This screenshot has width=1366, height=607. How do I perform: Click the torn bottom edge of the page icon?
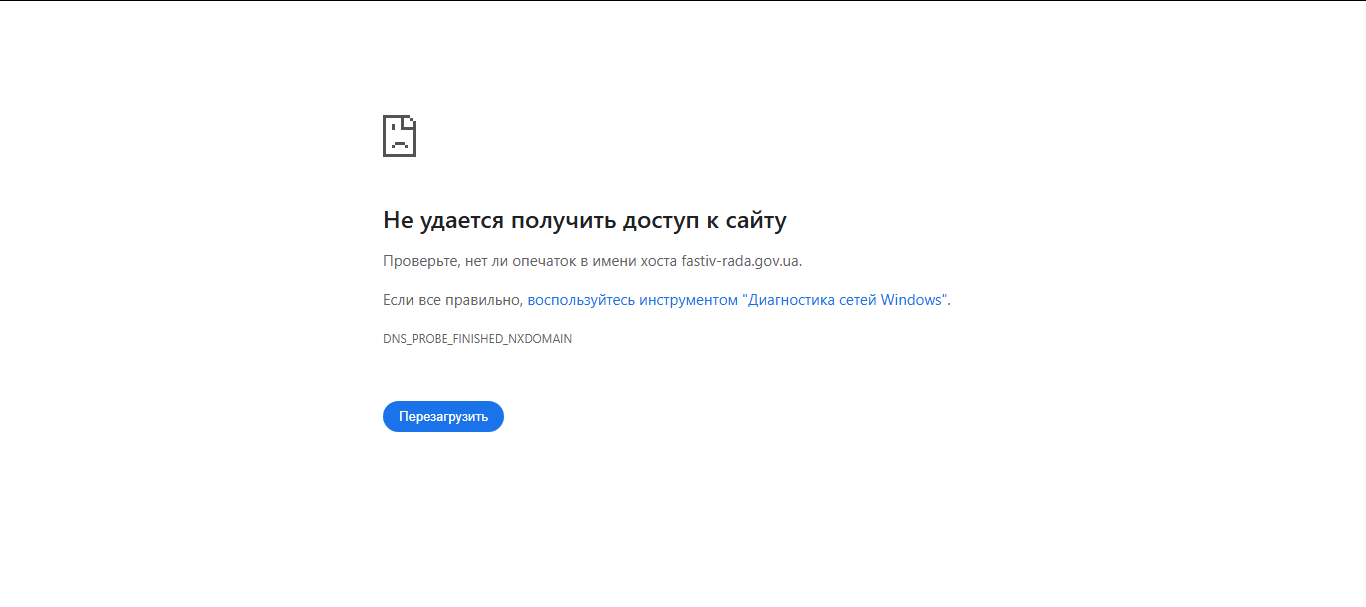pos(400,153)
